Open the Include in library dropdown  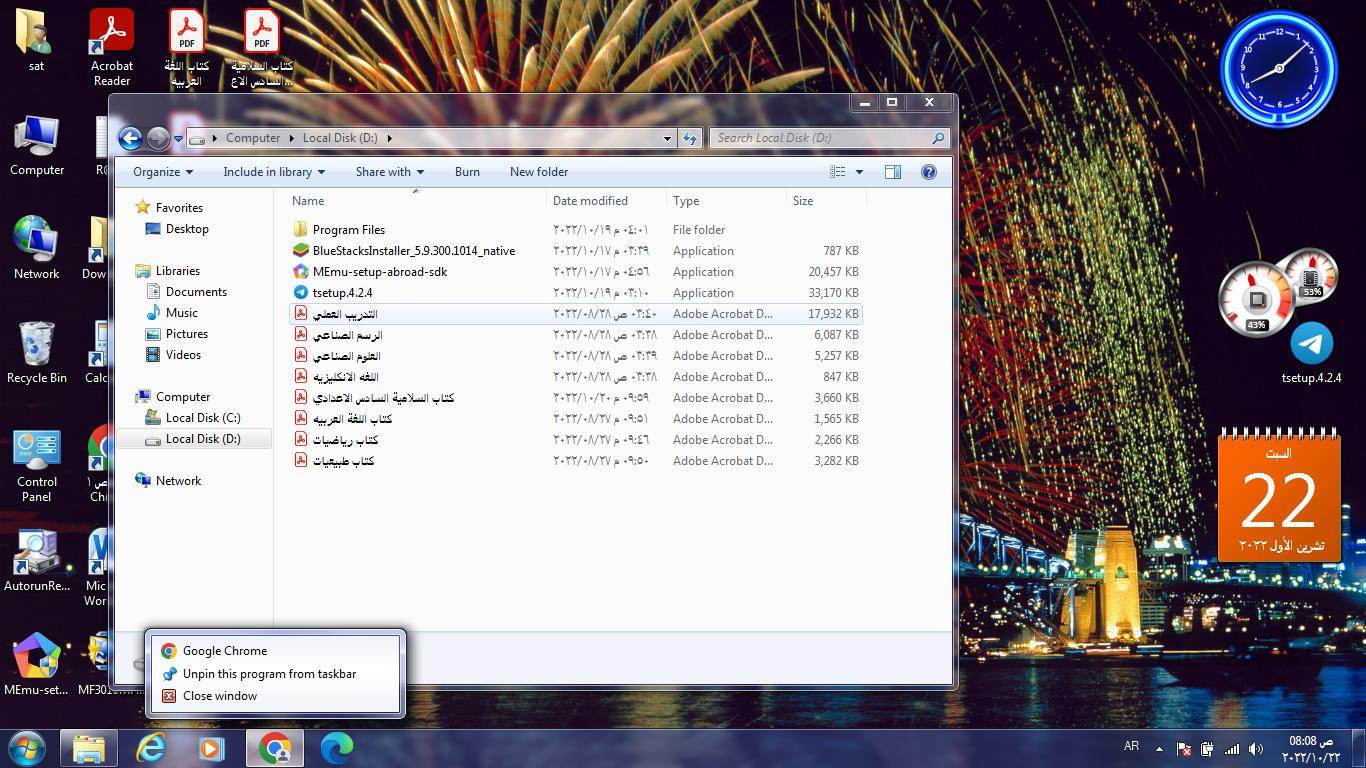click(x=274, y=172)
